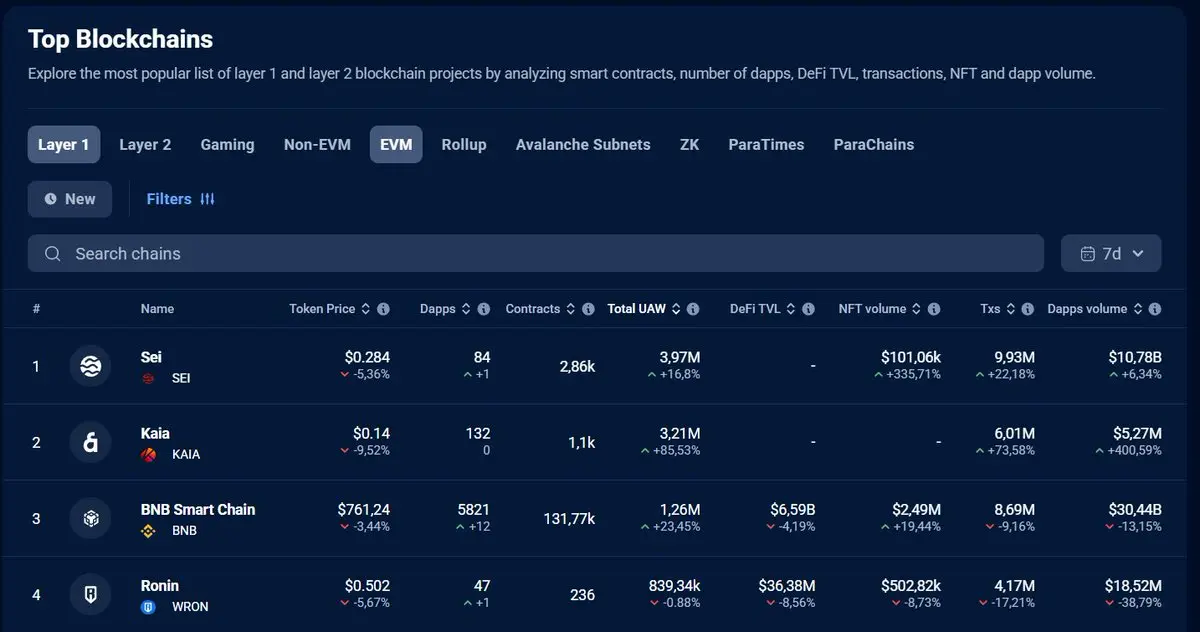Screen dimensions: 1200x632
Task: Sort by Total UAW using sort arrows
Action: [675, 309]
